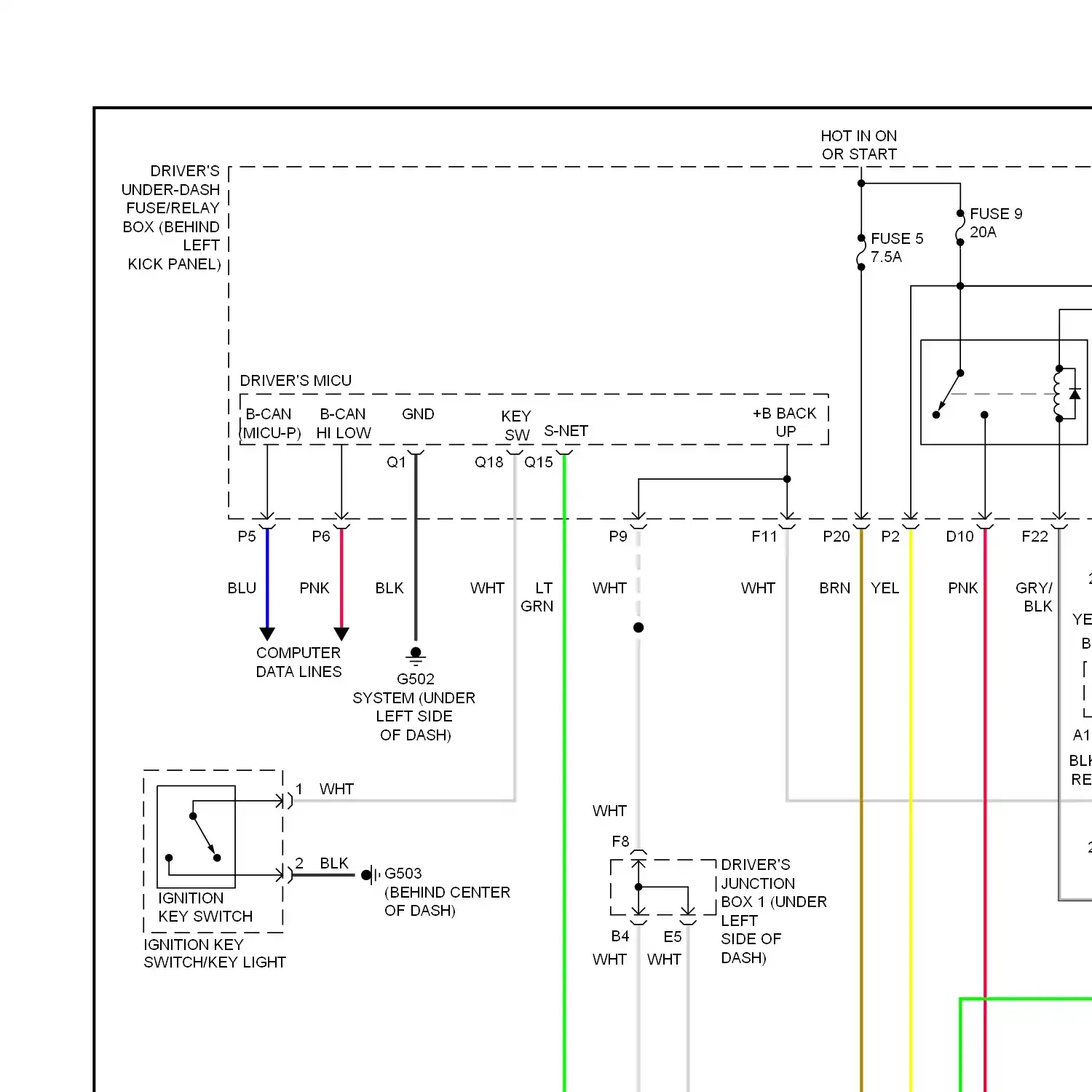Click the 'DRIVER'S MICU' heading

click(296, 381)
